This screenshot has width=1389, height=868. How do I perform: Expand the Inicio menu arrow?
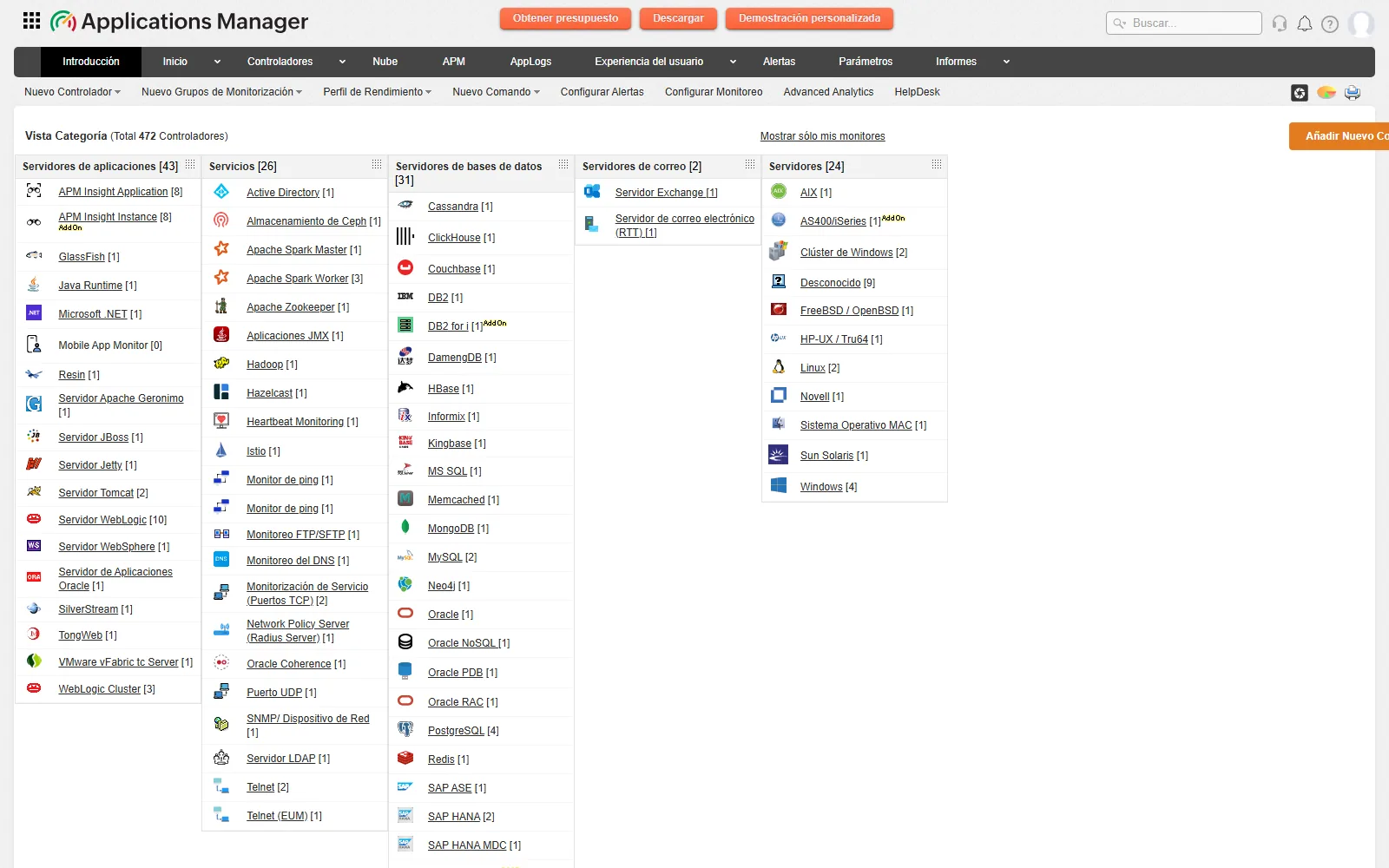click(217, 62)
